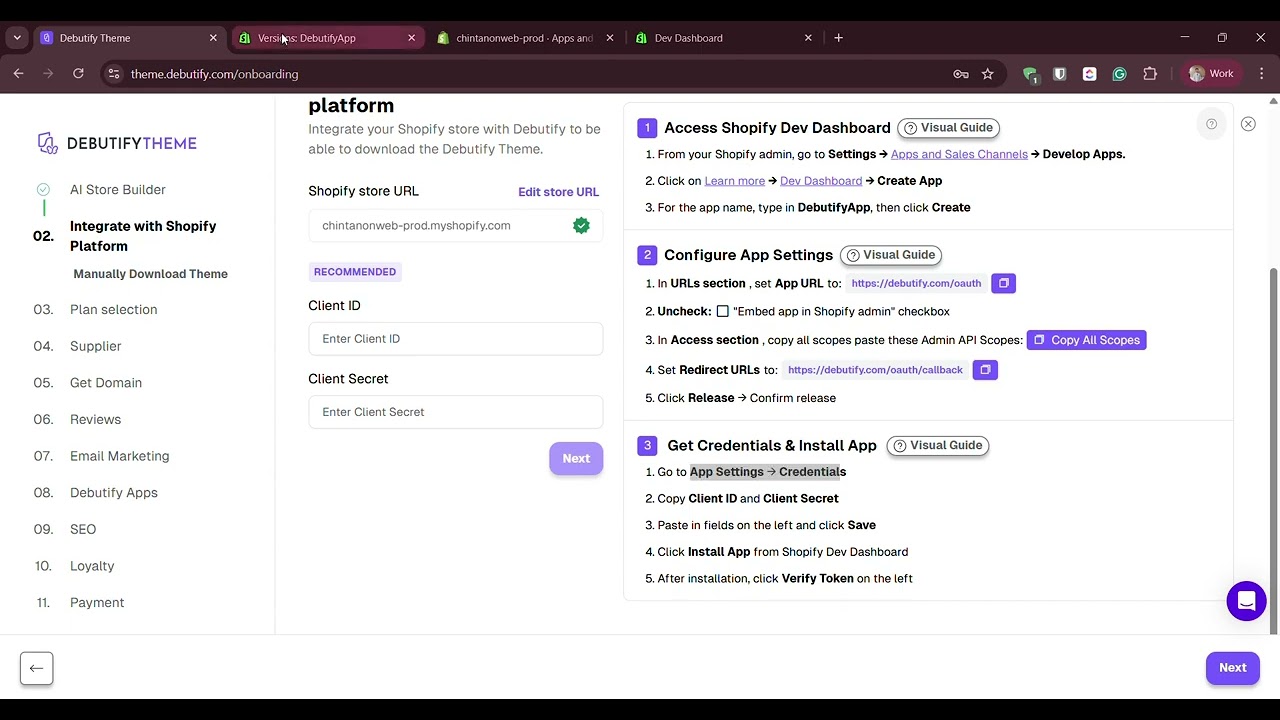This screenshot has height=720, width=1280.
Task: Switch to the chintanonweb-prod Apps tab
Action: 526,38
